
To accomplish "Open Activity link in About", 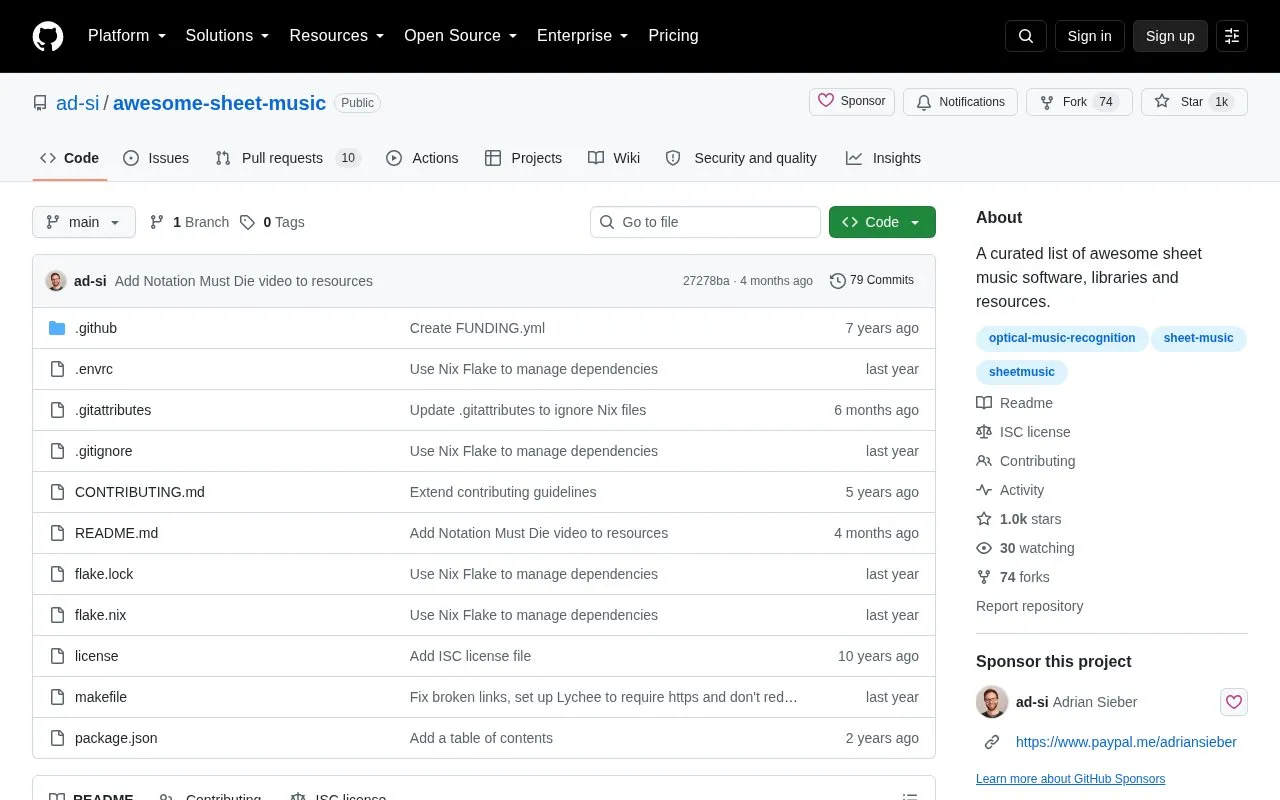I will pyautogui.click(x=1010, y=490).
